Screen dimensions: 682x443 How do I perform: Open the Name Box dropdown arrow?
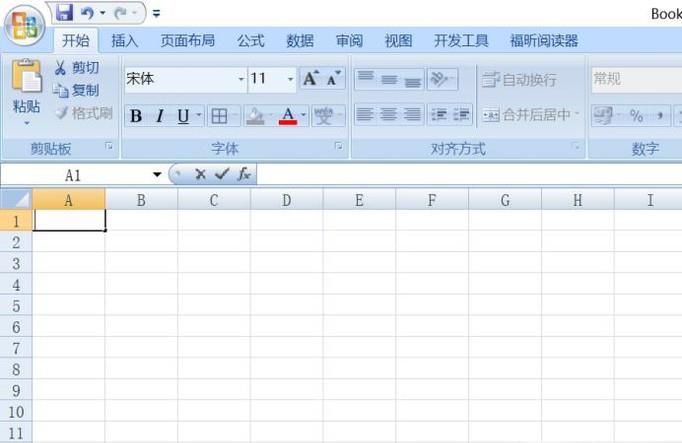157,175
